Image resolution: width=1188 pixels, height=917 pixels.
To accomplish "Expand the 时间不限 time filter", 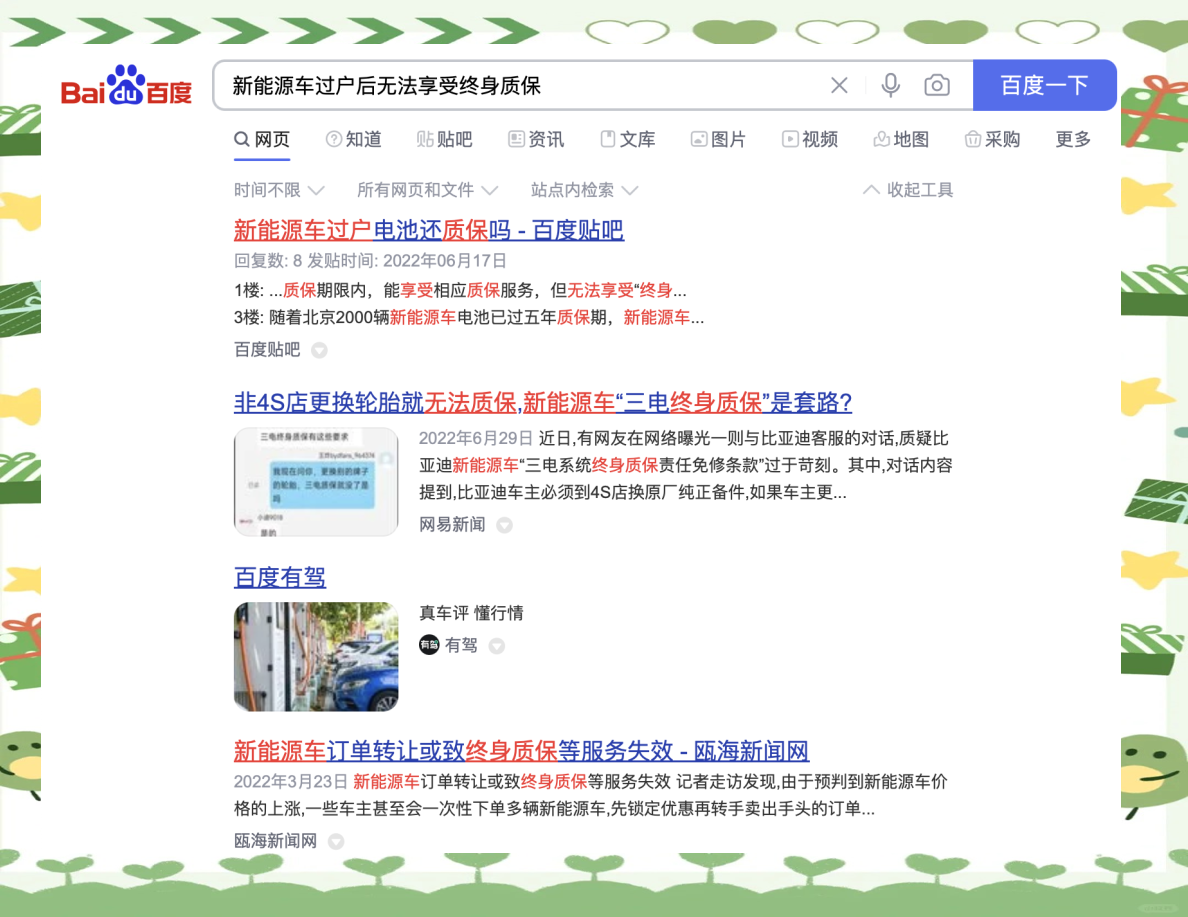I will [x=279, y=190].
